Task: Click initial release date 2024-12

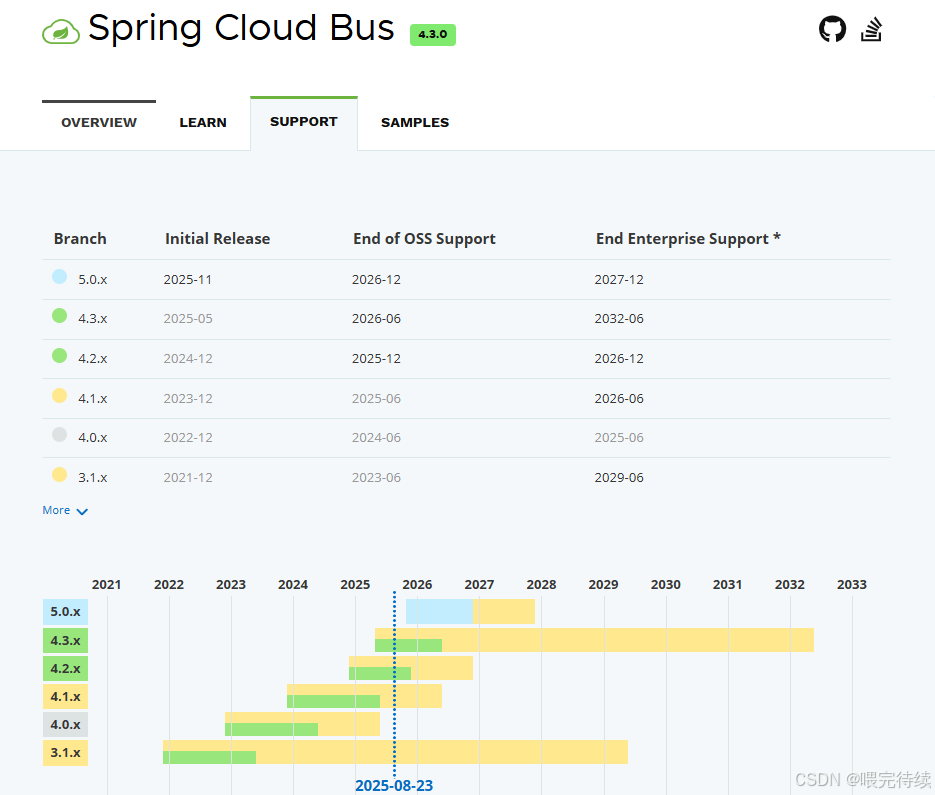Action: pos(188,358)
